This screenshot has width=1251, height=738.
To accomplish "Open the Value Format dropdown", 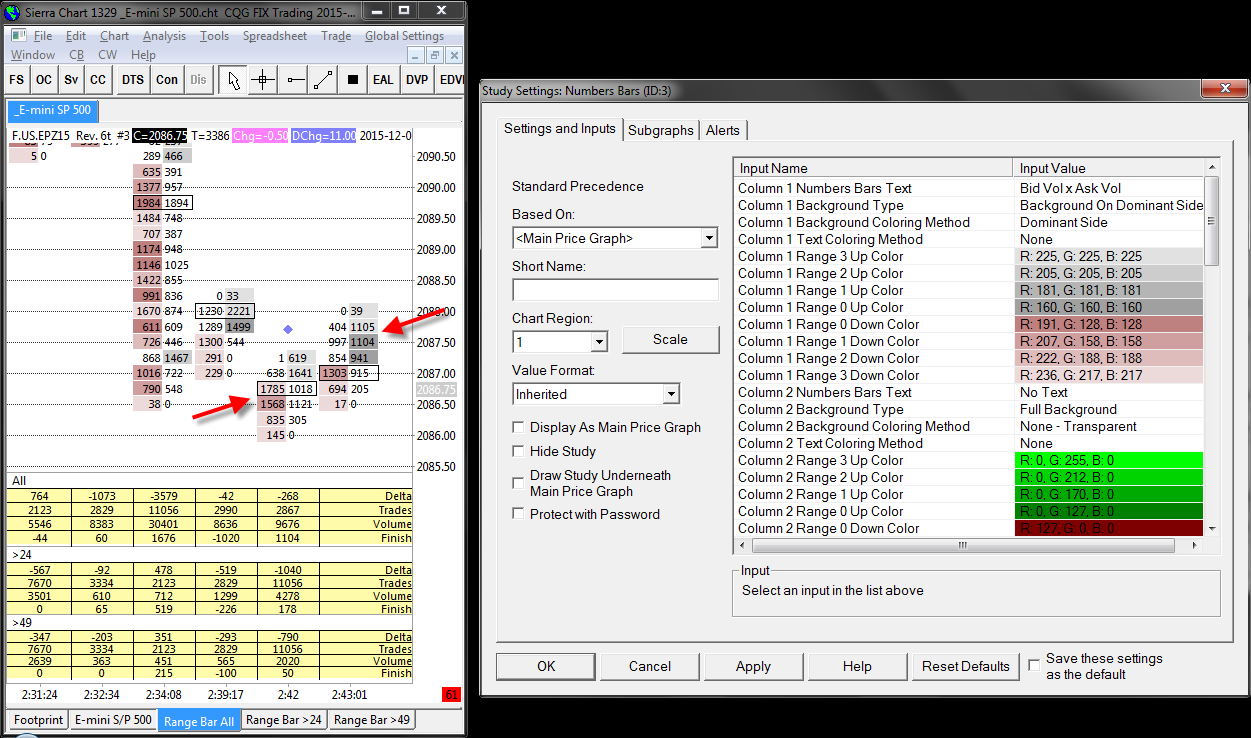I will (x=670, y=394).
